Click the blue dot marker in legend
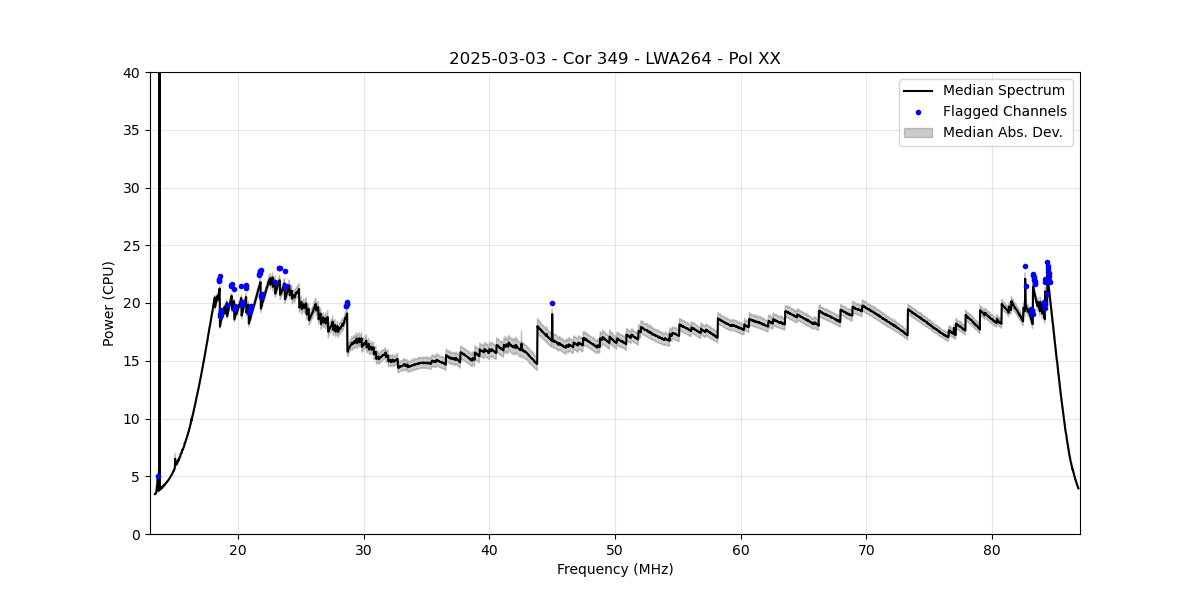Screen dimensions: 1200x600 918,112
